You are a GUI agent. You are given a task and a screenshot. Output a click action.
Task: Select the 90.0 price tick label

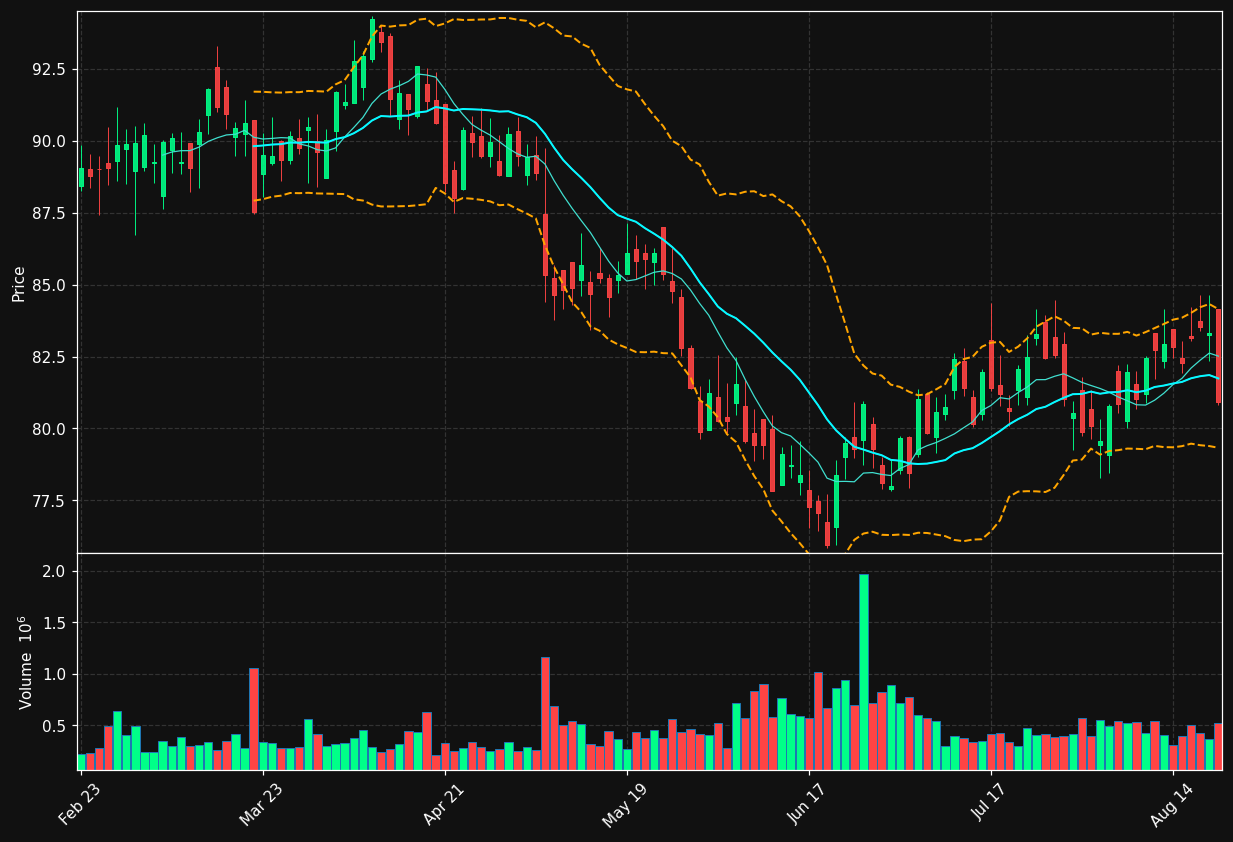tap(48, 142)
